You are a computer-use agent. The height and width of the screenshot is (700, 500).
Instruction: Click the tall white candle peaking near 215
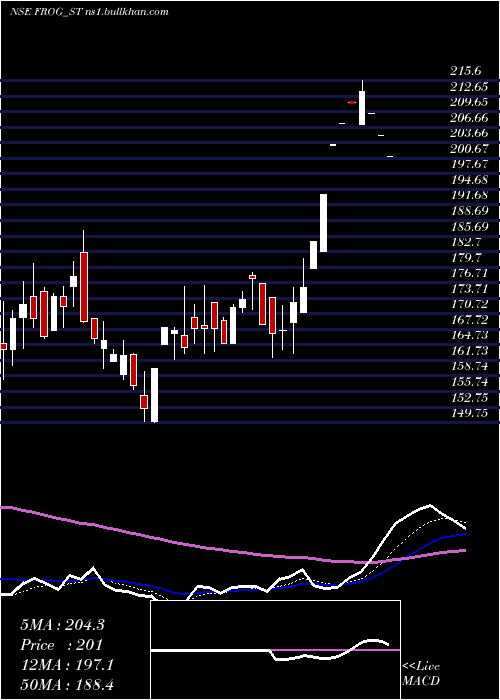tap(362, 107)
